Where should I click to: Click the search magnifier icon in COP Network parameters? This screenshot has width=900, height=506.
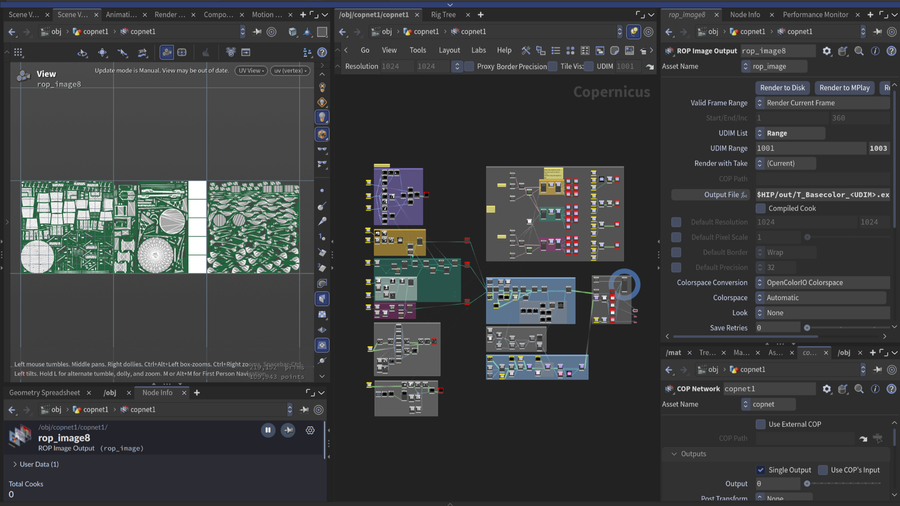(859, 389)
